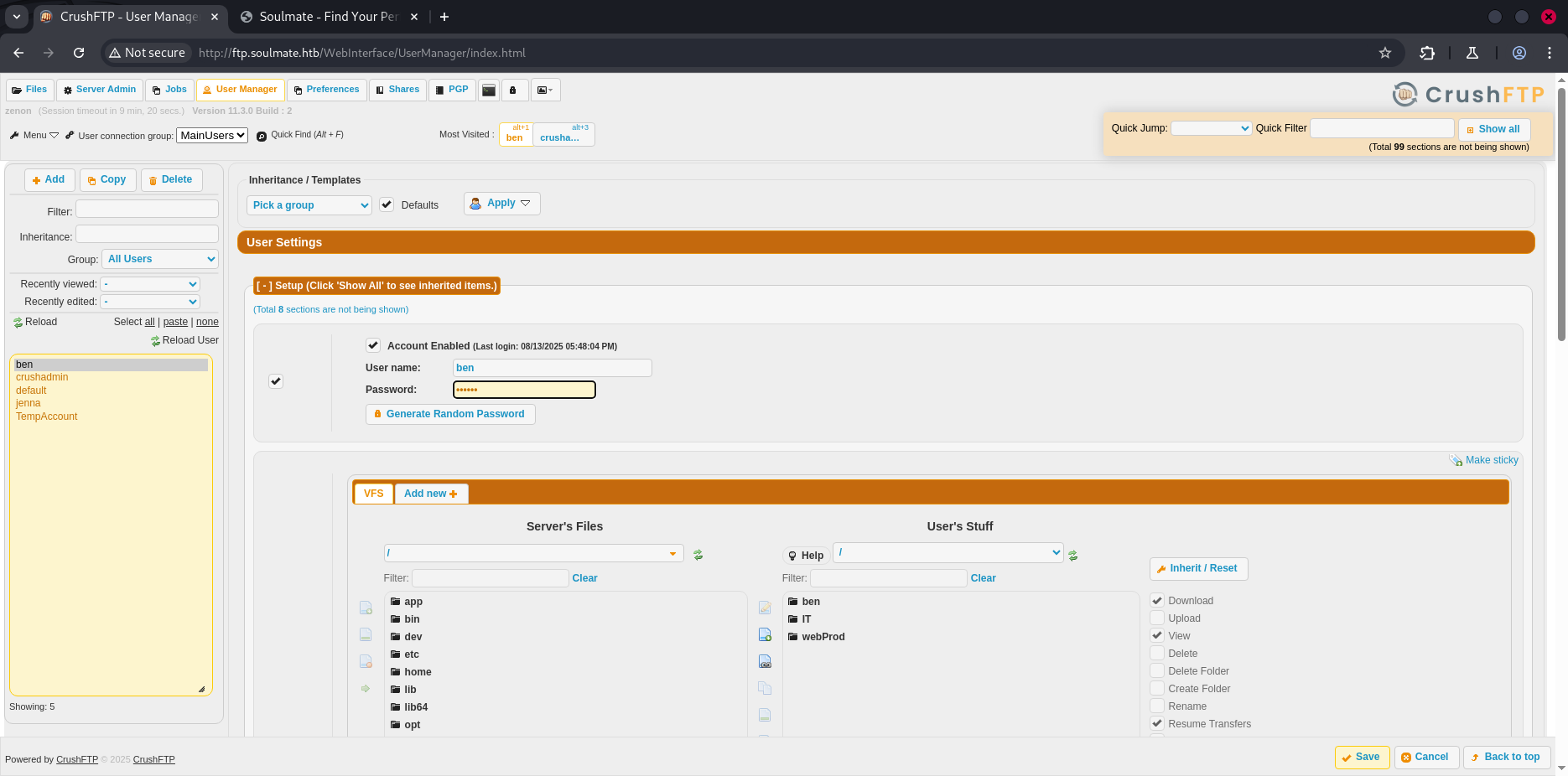1568x776 pixels.
Task: Click the bookmark star in address bar
Action: click(x=1385, y=53)
